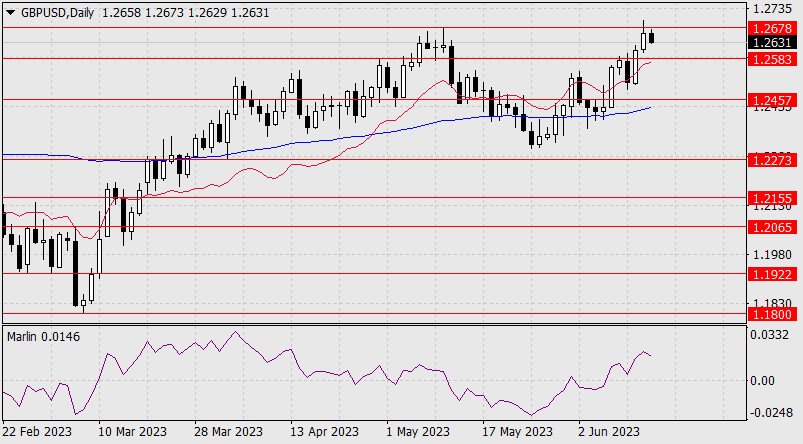Select the 1.1800 red price level label

pyautogui.click(x=772, y=314)
